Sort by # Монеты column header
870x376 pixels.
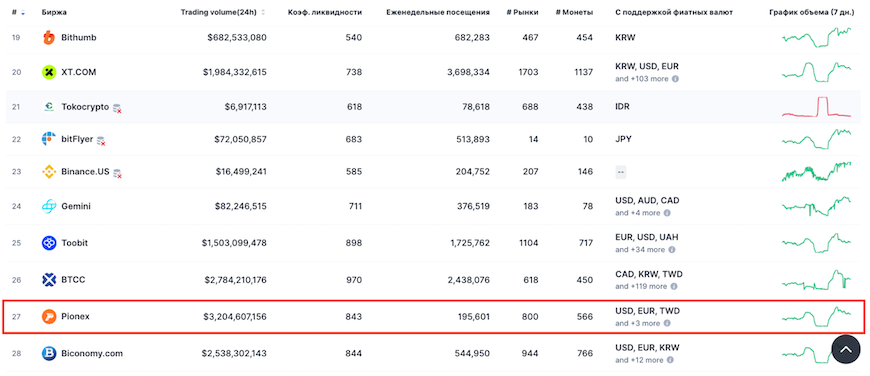tap(574, 12)
